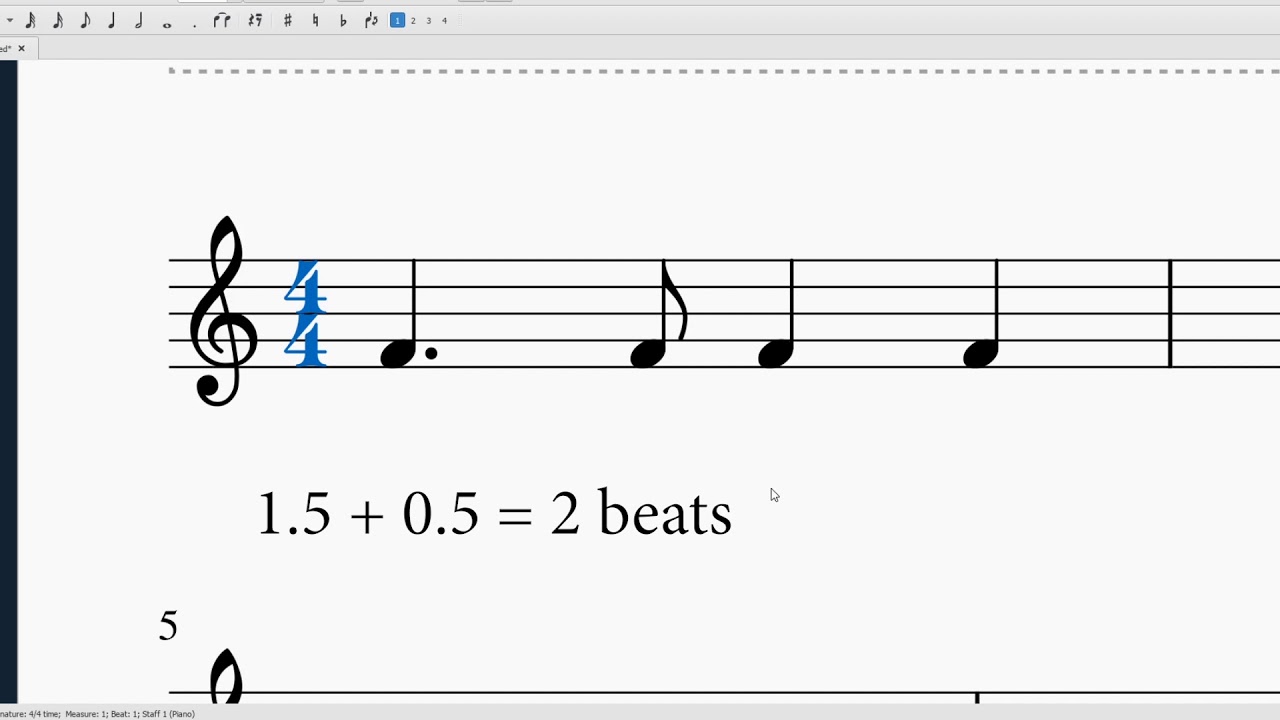Viewport: 1280px width, 720px height.
Task: Toggle the rest input icon
Action: tap(255, 20)
